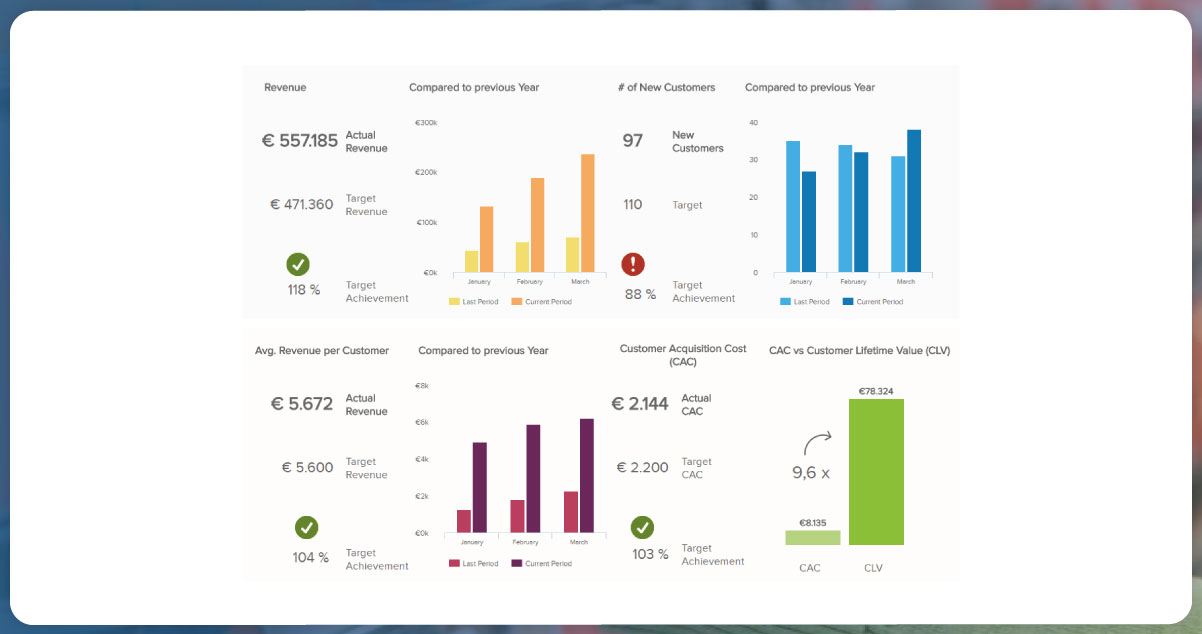Click the tall green CLV bar

coord(876,472)
